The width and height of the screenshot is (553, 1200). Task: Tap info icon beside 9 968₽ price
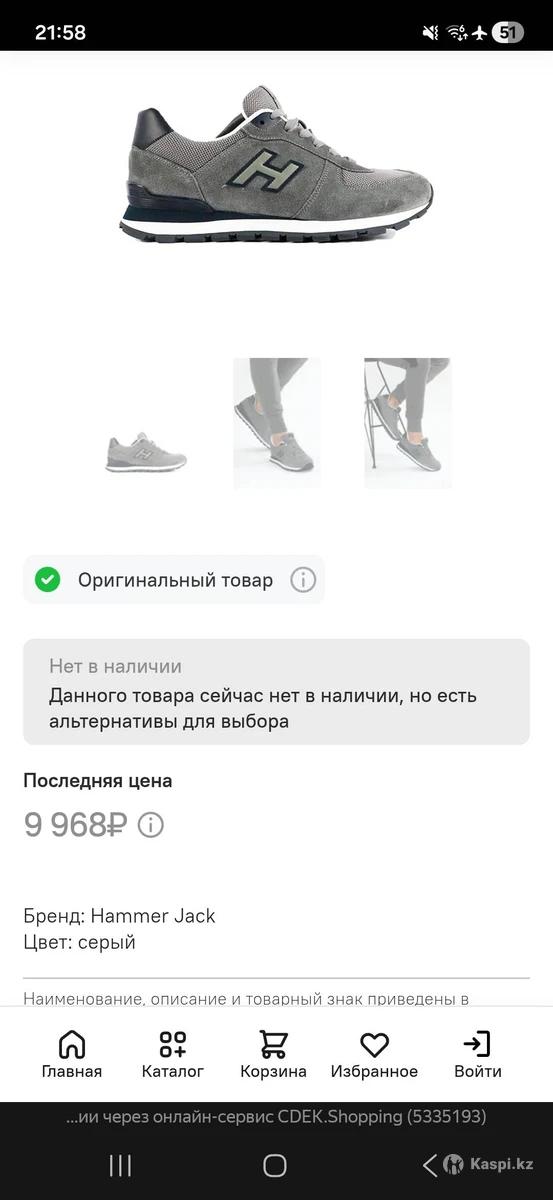coord(150,825)
